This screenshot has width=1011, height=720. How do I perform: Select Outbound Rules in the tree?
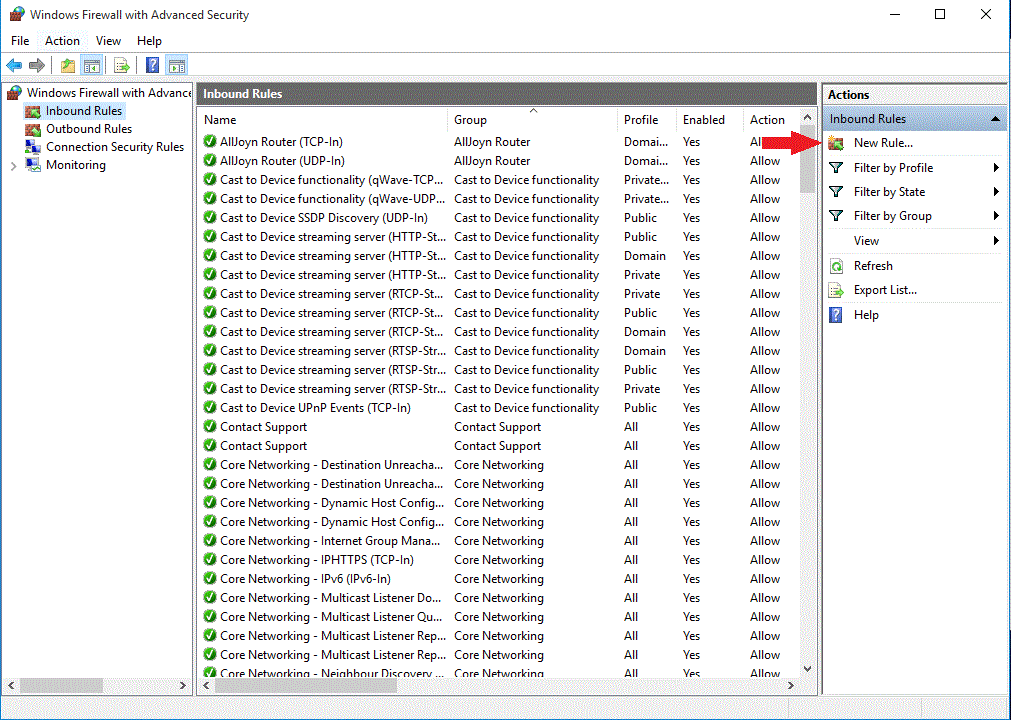[x=88, y=129]
